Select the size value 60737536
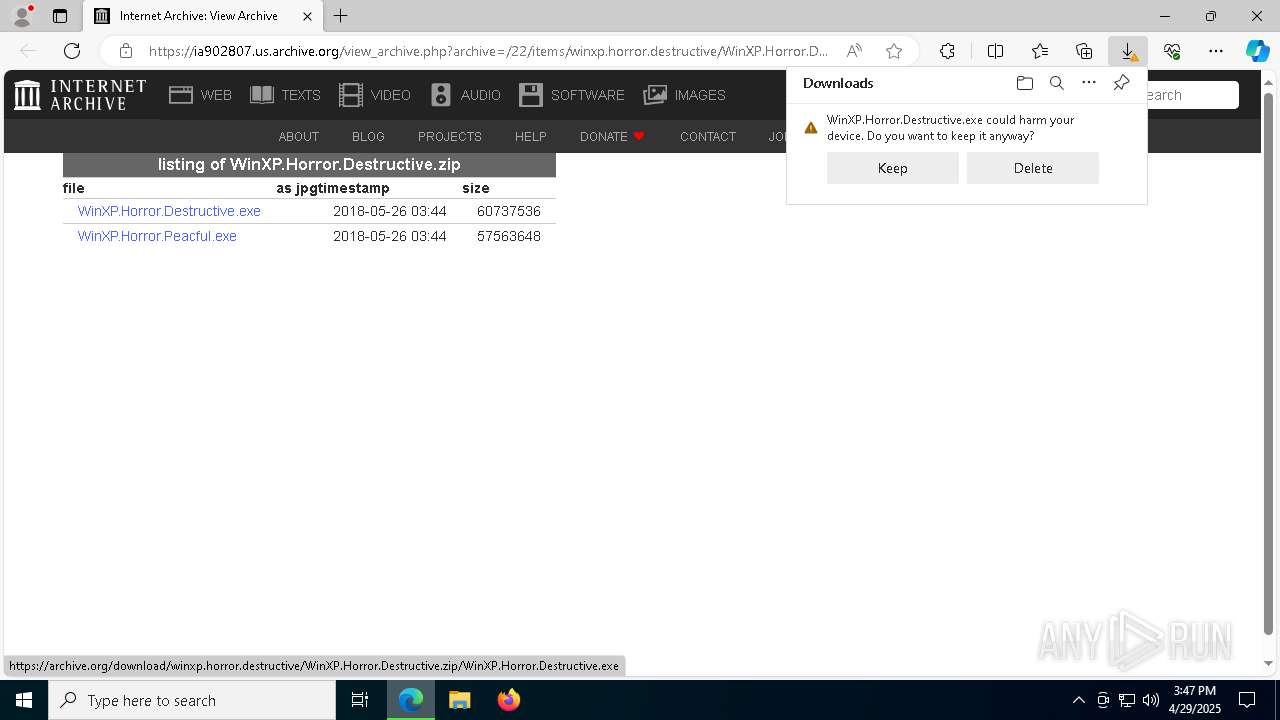 [509, 212]
